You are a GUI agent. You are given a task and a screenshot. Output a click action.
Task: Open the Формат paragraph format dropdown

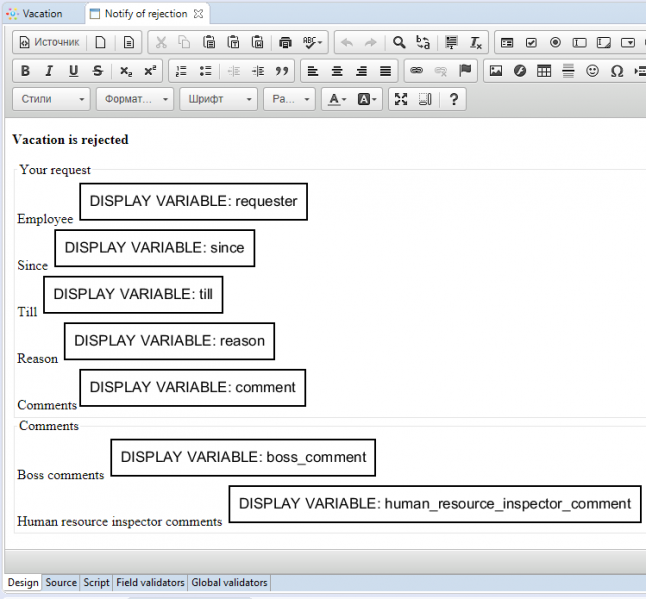tap(135, 99)
